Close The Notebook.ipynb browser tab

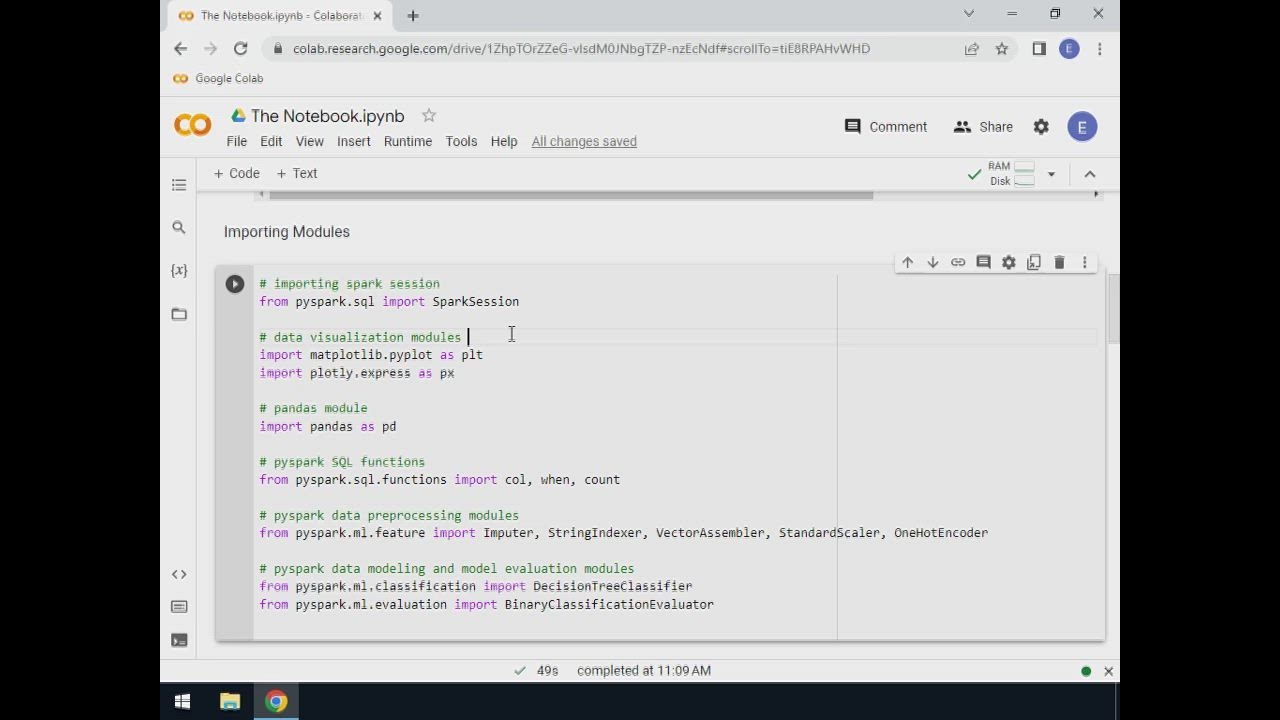point(377,16)
